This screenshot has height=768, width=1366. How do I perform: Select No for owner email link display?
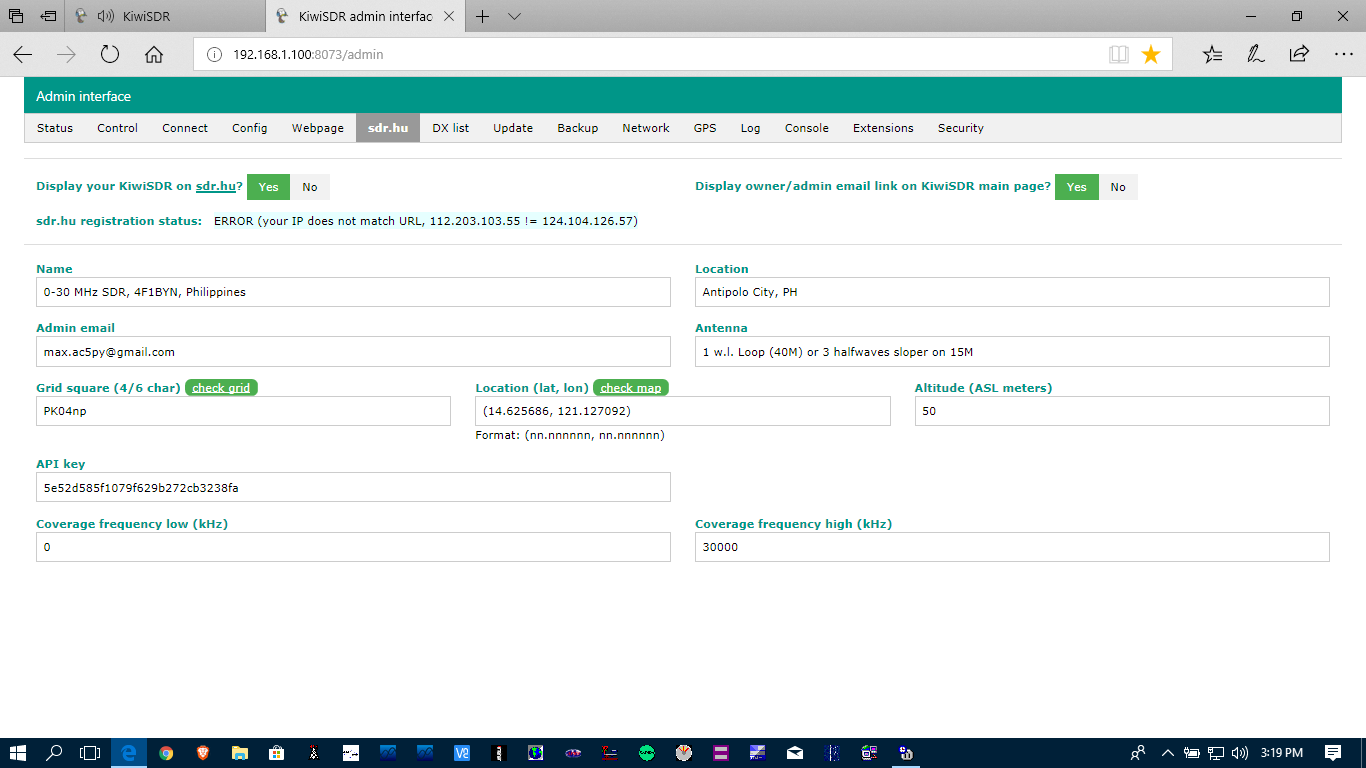click(1118, 187)
